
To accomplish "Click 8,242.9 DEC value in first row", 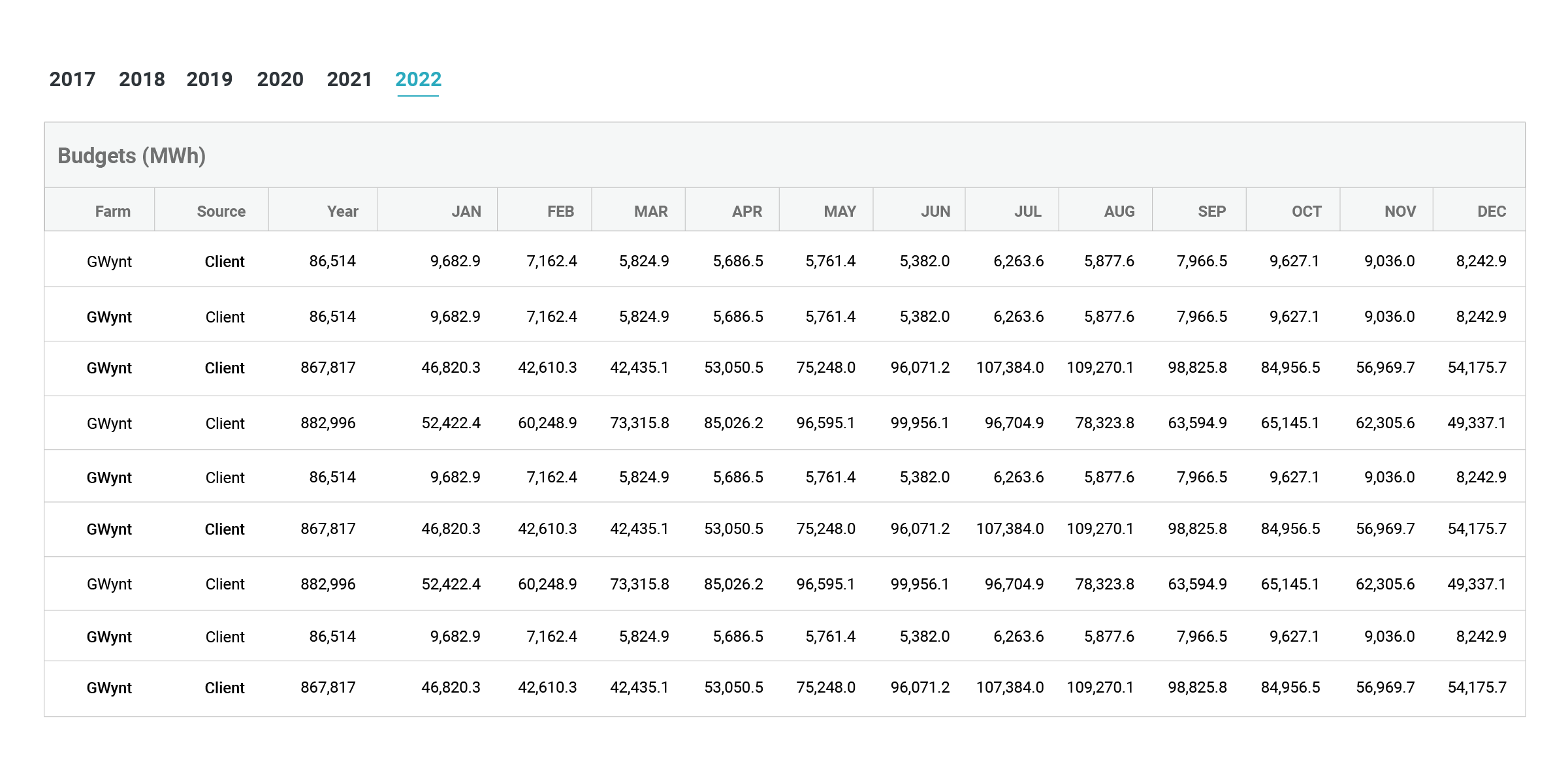I will (1481, 261).
